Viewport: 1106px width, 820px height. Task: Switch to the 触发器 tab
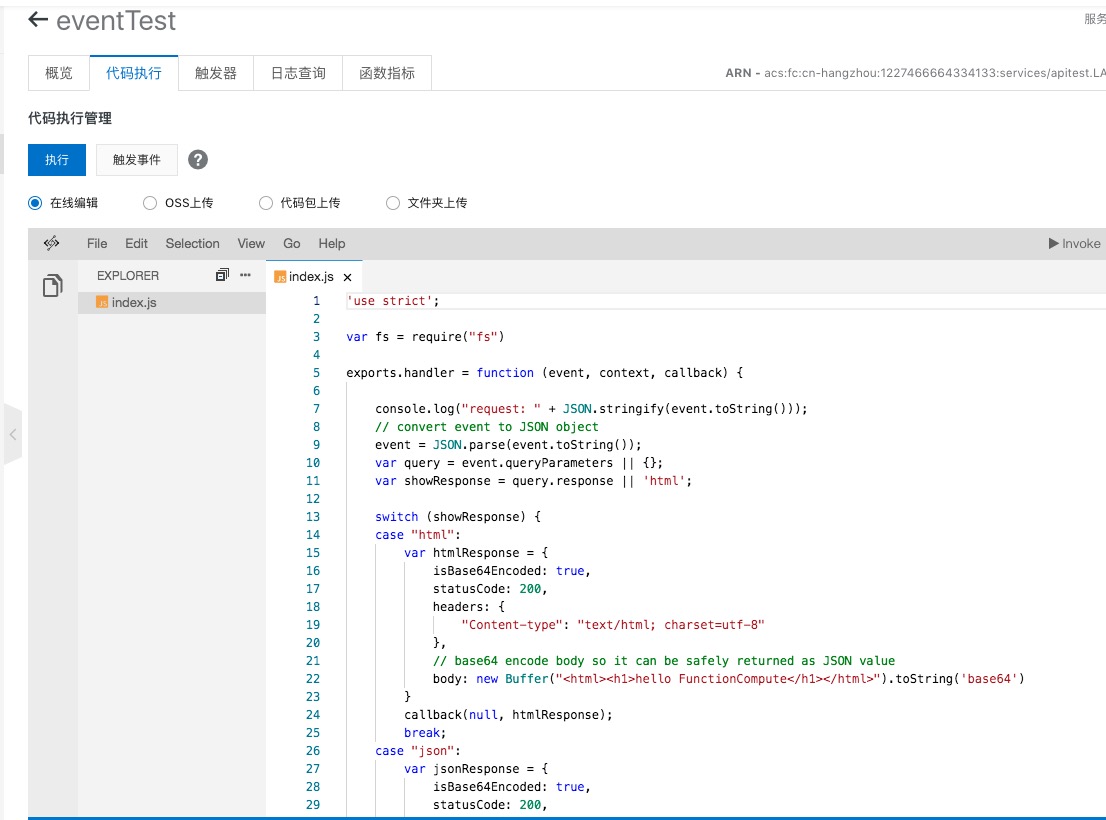click(216, 73)
